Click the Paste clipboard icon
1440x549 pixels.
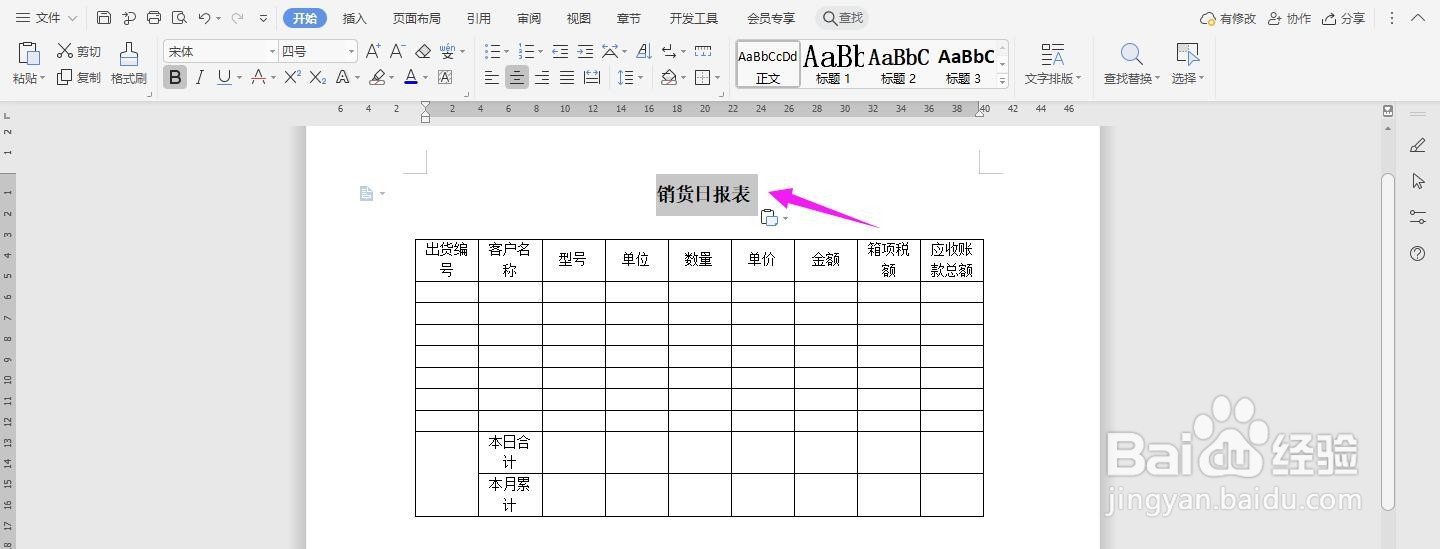pos(29,53)
